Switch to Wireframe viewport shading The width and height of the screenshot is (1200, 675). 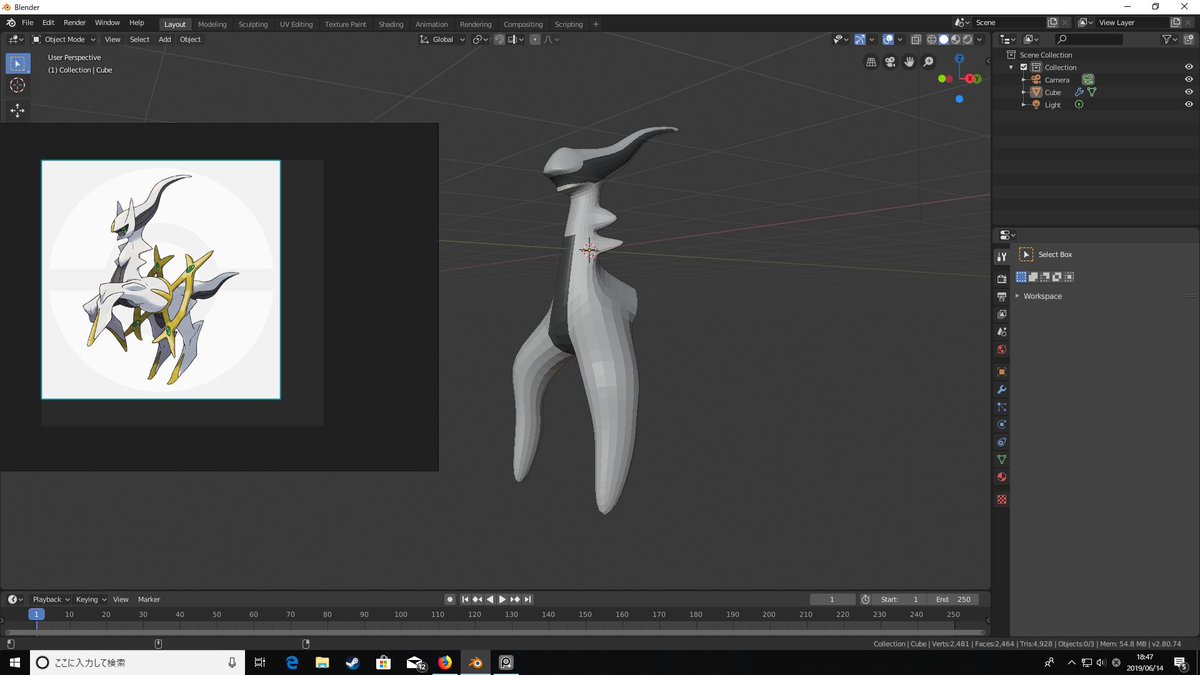(x=931, y=39)
